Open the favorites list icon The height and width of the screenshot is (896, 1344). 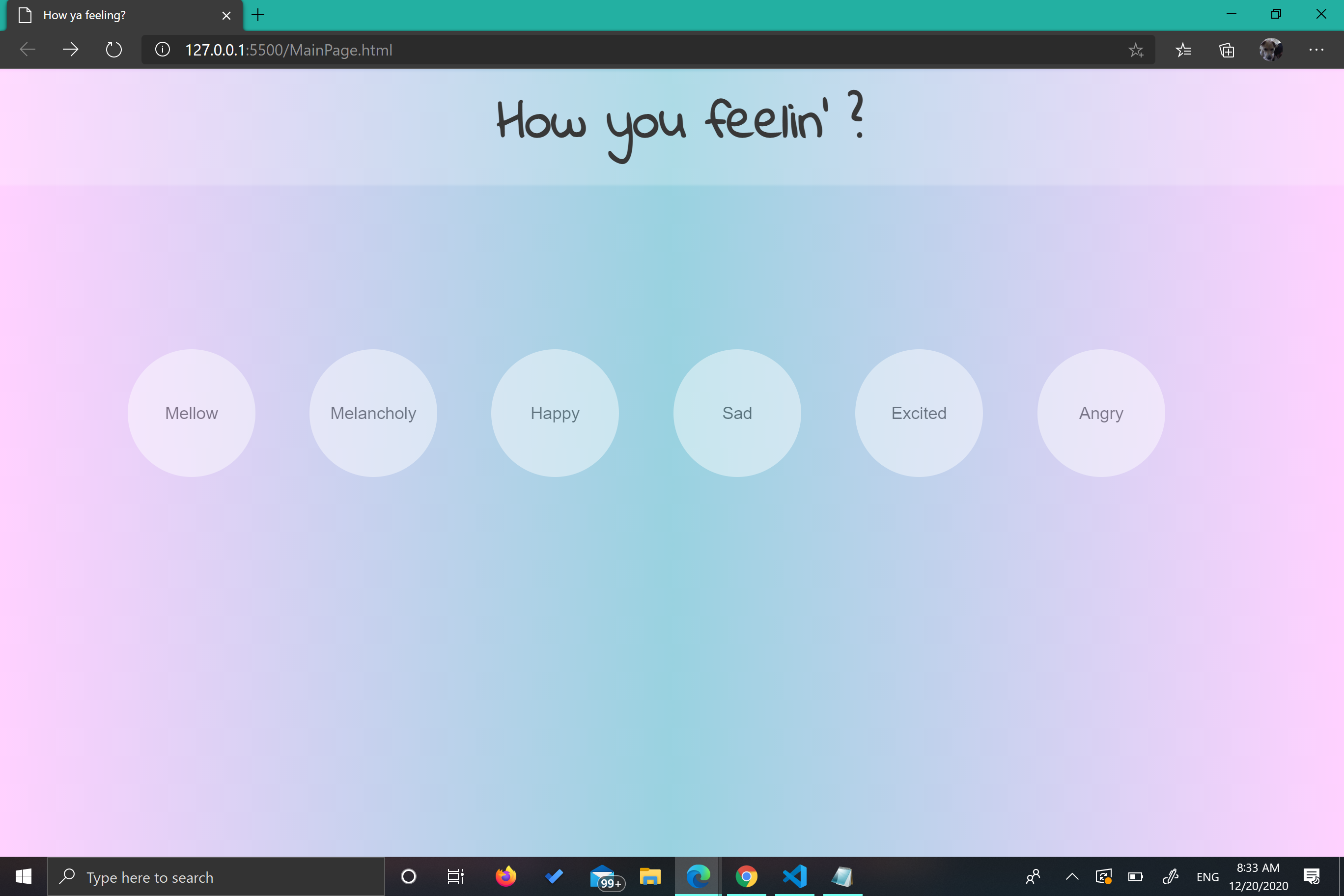click(x=1183, y=50)
